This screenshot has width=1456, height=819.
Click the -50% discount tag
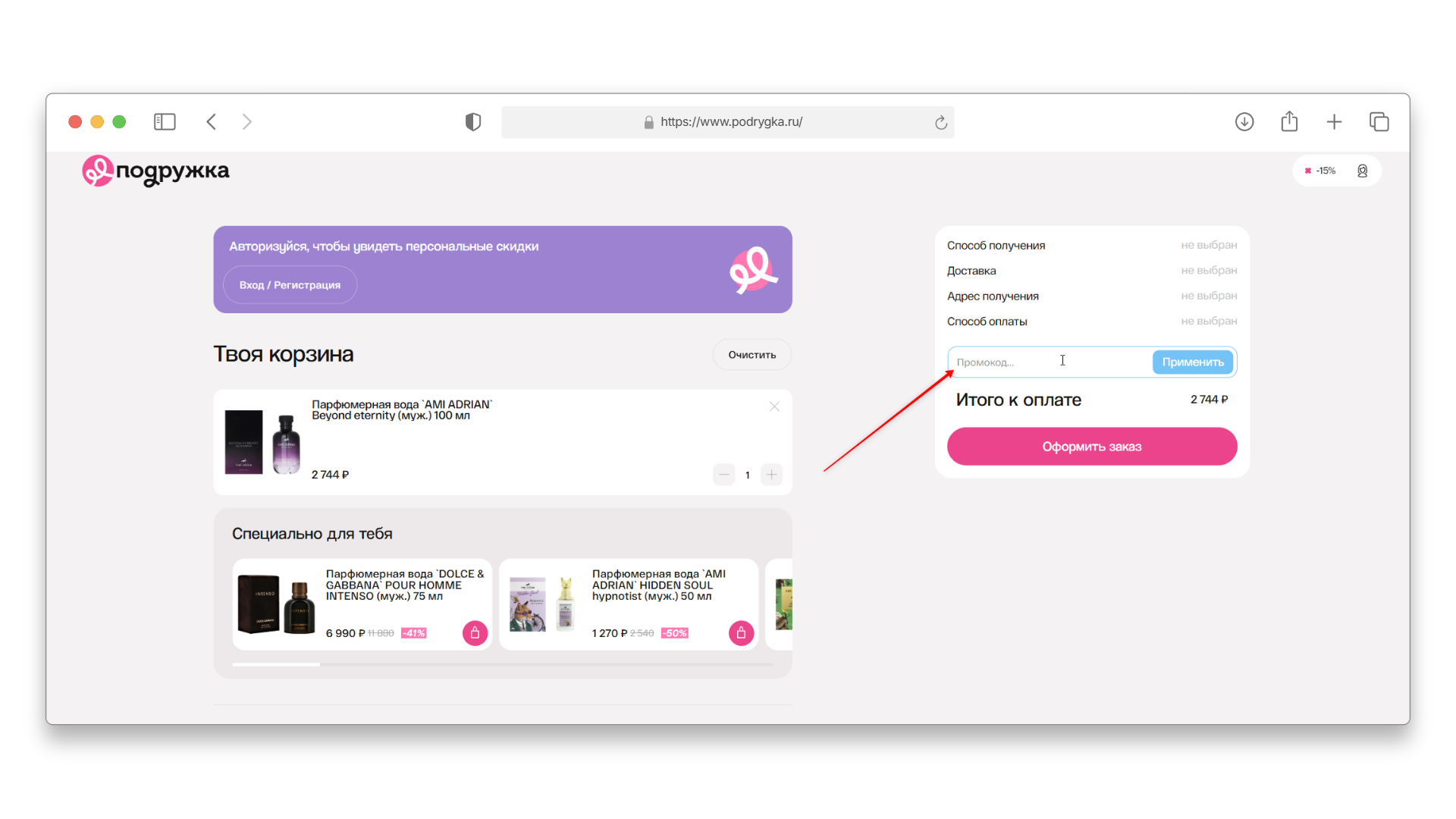click(675, 633)
